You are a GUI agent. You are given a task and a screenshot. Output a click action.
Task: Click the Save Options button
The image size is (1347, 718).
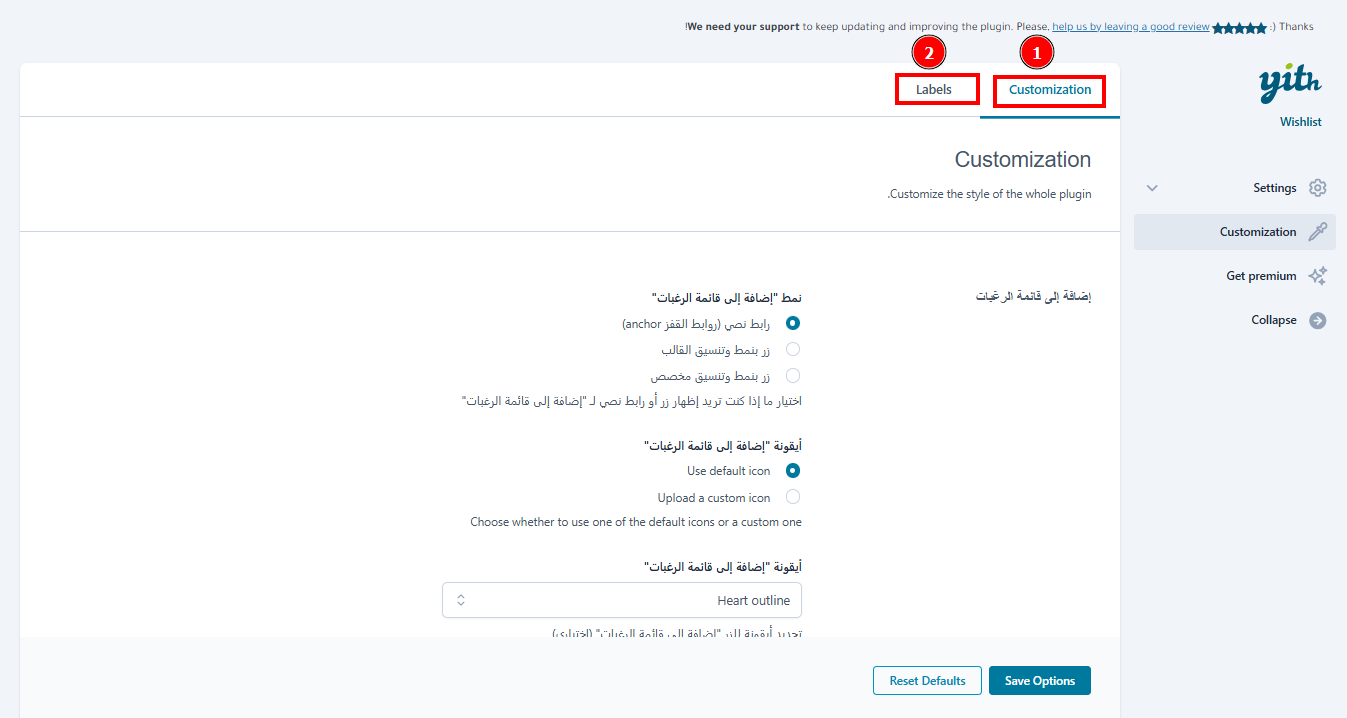1039,681
